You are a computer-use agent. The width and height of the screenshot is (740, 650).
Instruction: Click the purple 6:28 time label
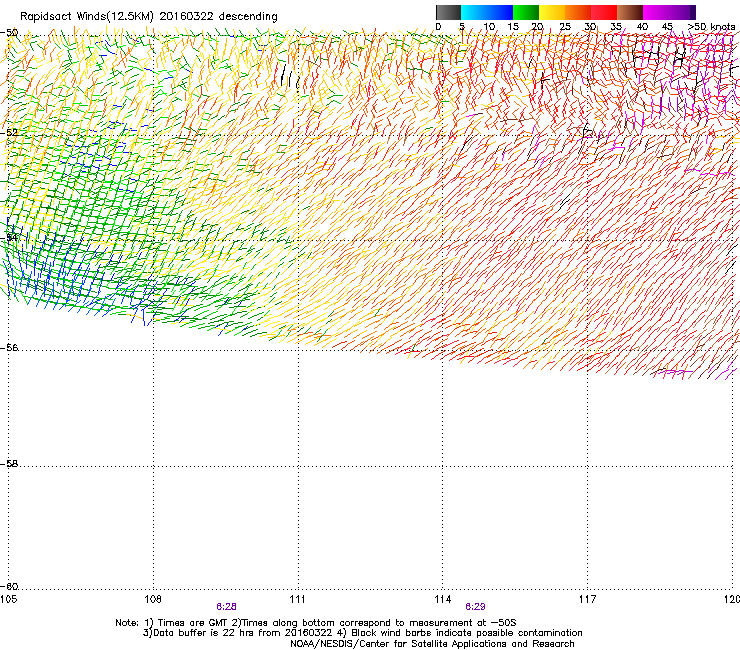pyautogui.click(x=227, y=607)
